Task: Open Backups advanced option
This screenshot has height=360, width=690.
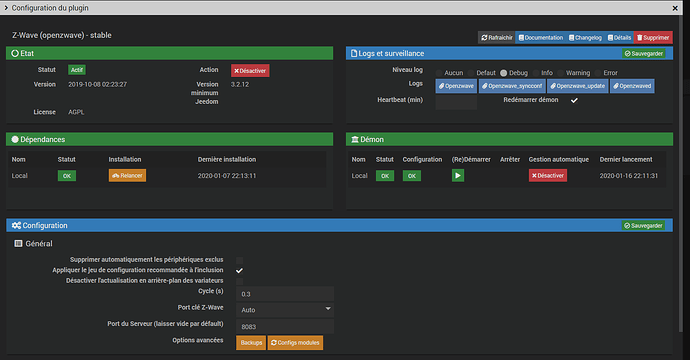Action: click(251, 342)
